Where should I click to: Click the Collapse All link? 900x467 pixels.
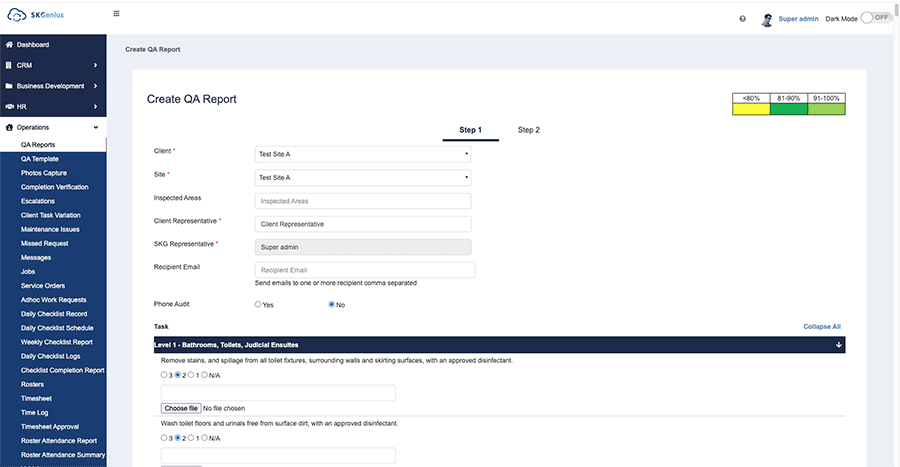(x=821, y=326)
